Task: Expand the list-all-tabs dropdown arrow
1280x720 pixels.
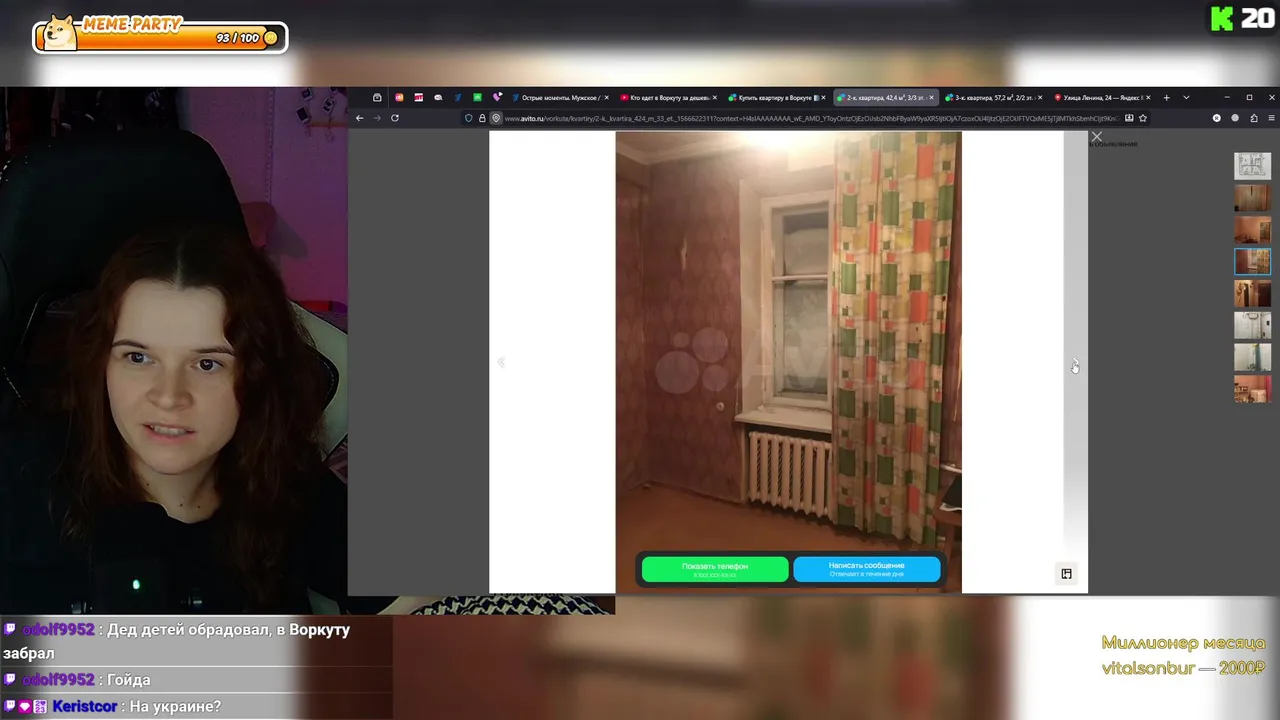Action: click(x=1186, y=98)
